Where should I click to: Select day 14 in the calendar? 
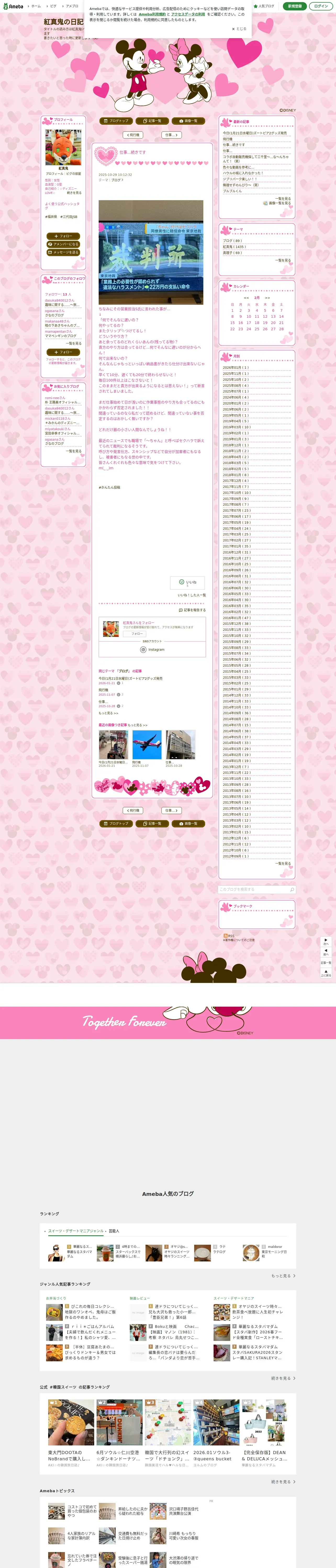[x=281, y=316]
